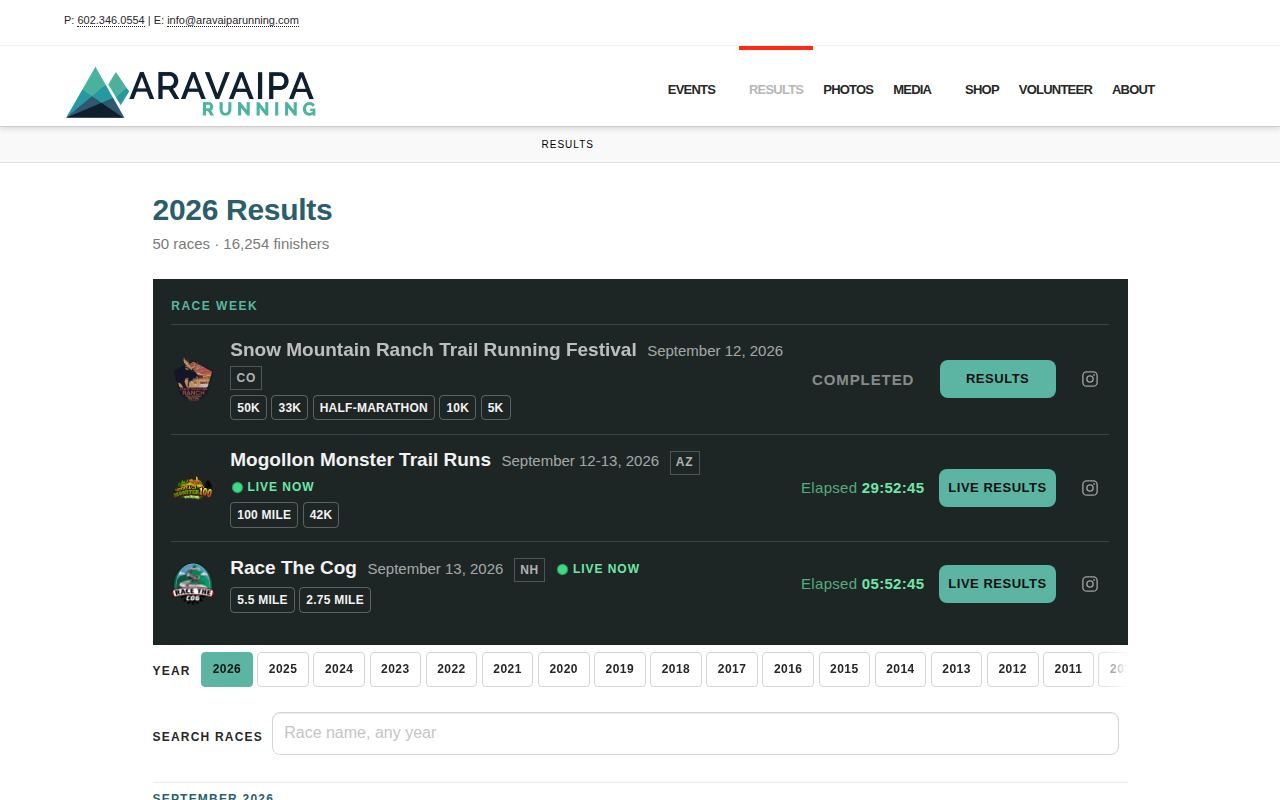Choose year 2016
1280x800 pixels.
coord(788,669)
